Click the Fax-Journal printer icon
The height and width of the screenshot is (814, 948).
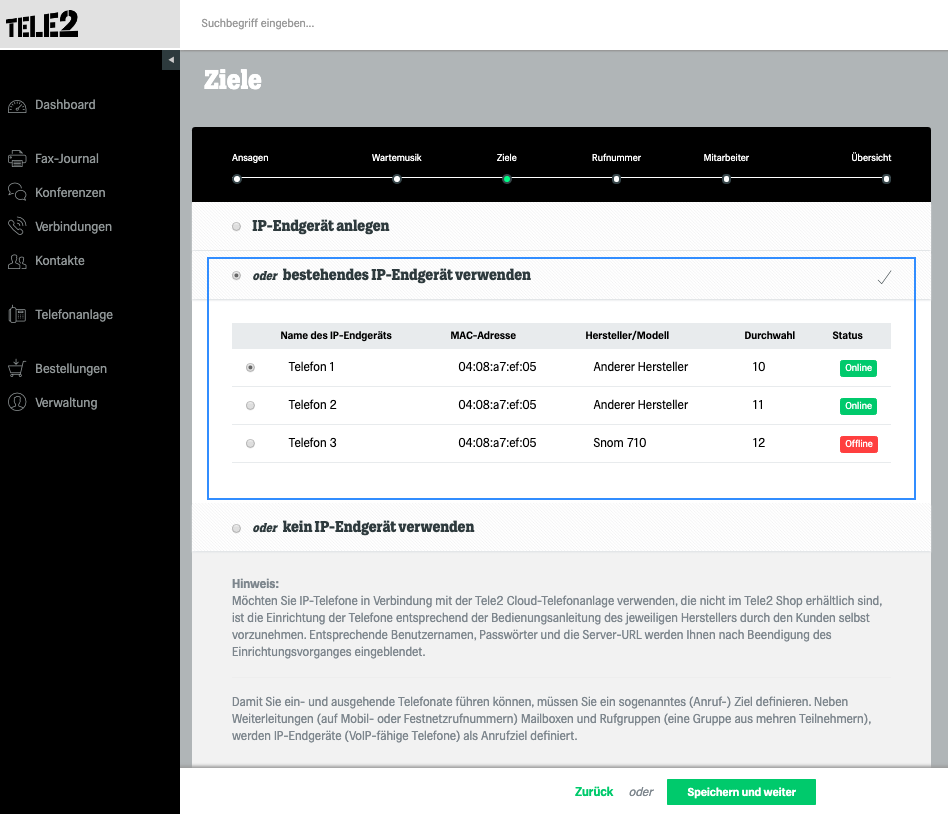(17, 159)
